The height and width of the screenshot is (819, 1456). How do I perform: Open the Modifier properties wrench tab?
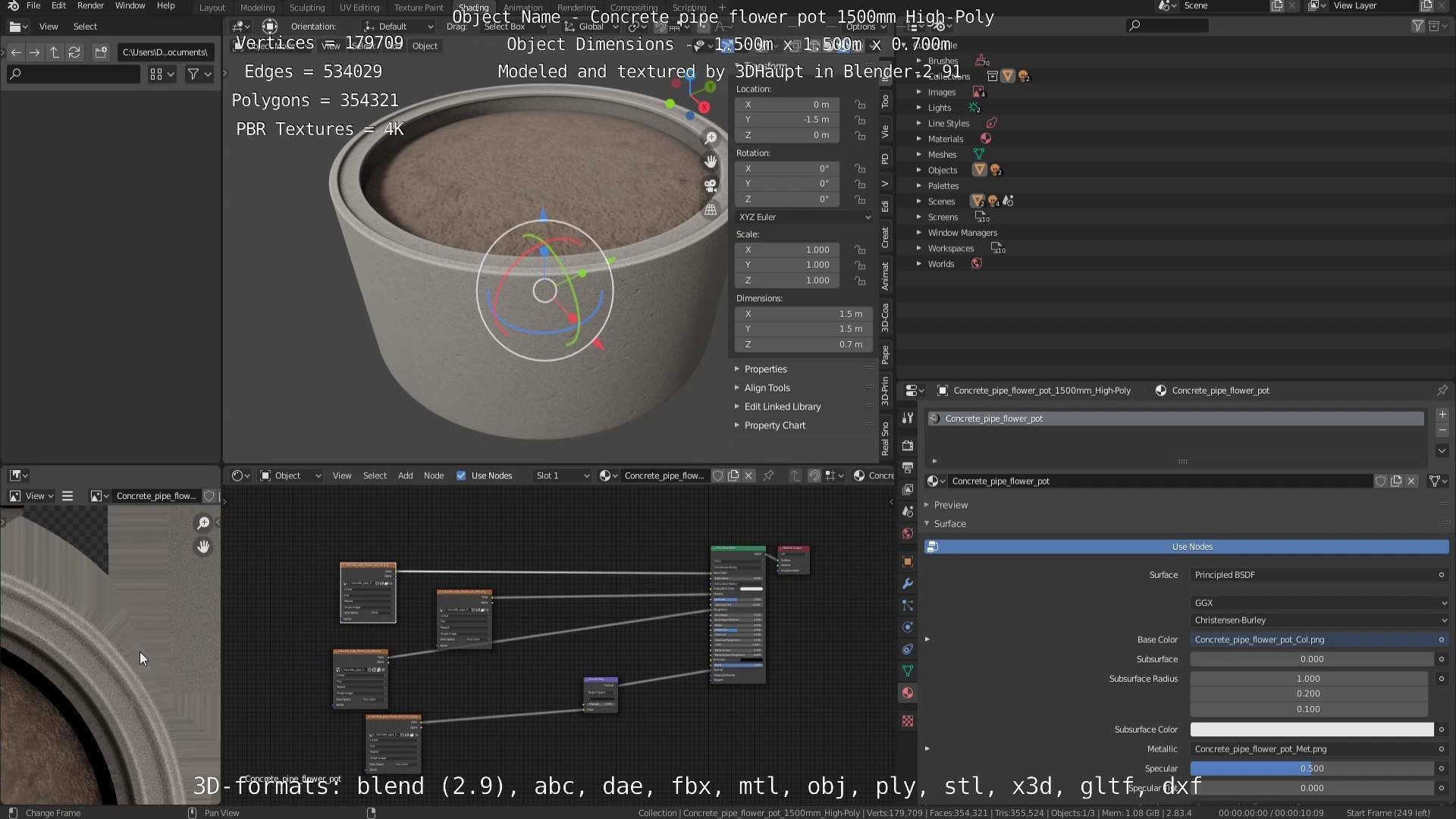tap(908, 583)
